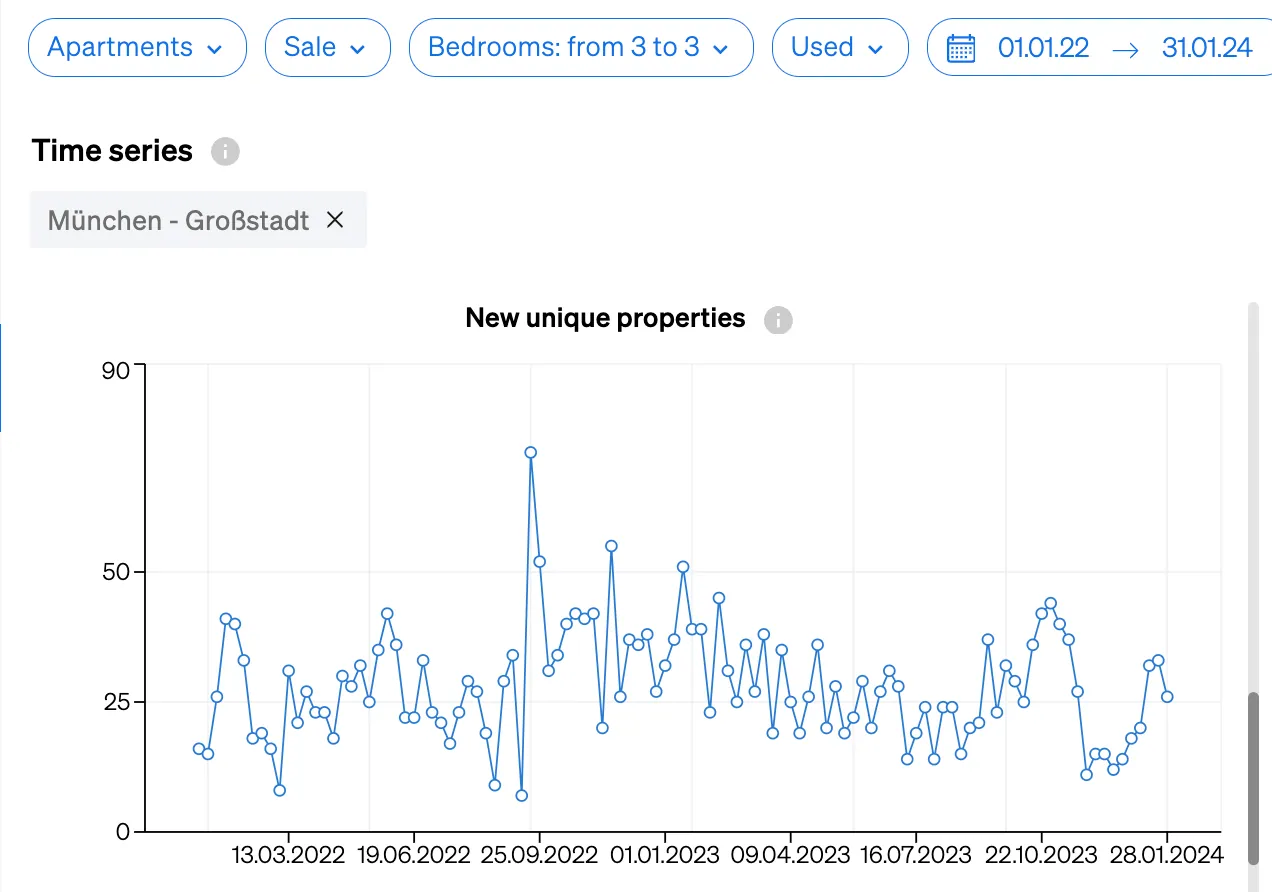The width and height of the screenshot is (1272, 892).
Task: Open the Apartments property type dropdown
Action: [x=137, y=47]
